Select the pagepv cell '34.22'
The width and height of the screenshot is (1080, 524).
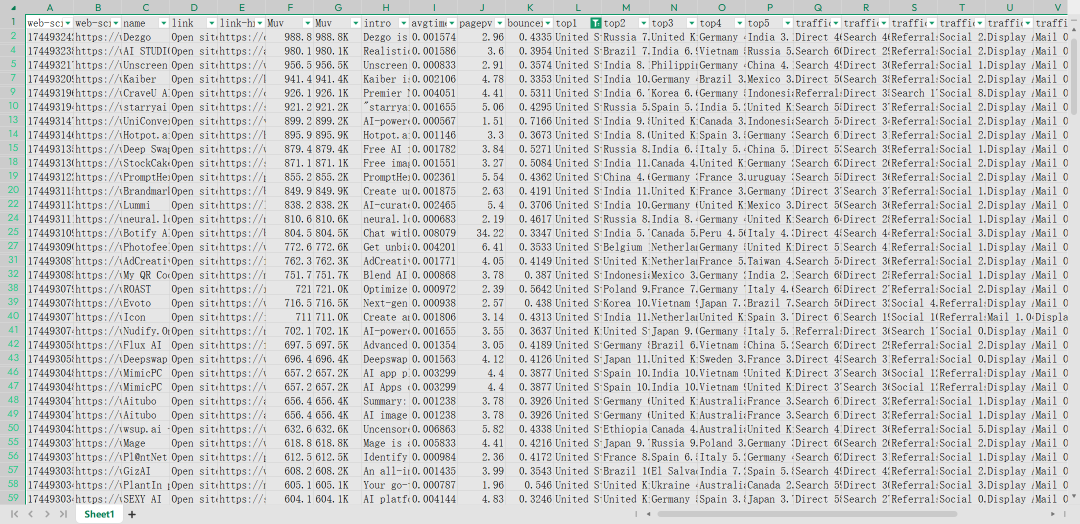tap(481, 233)
